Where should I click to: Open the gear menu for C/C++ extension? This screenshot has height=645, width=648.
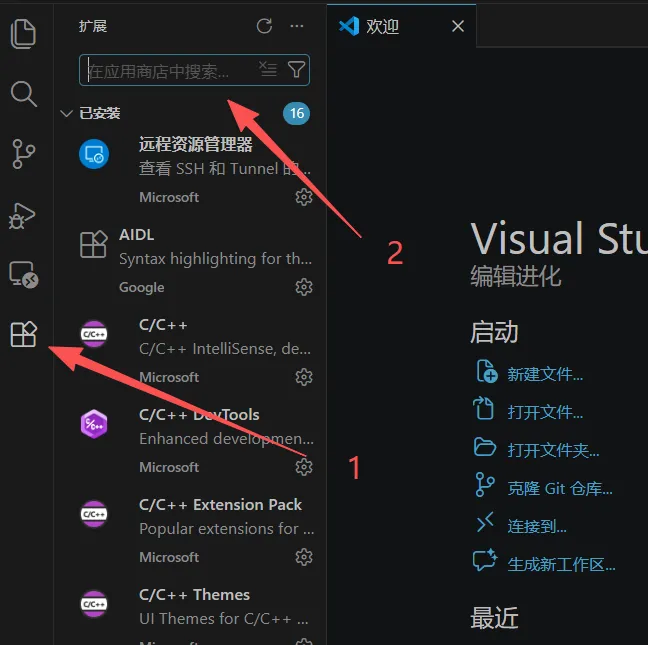304,377
